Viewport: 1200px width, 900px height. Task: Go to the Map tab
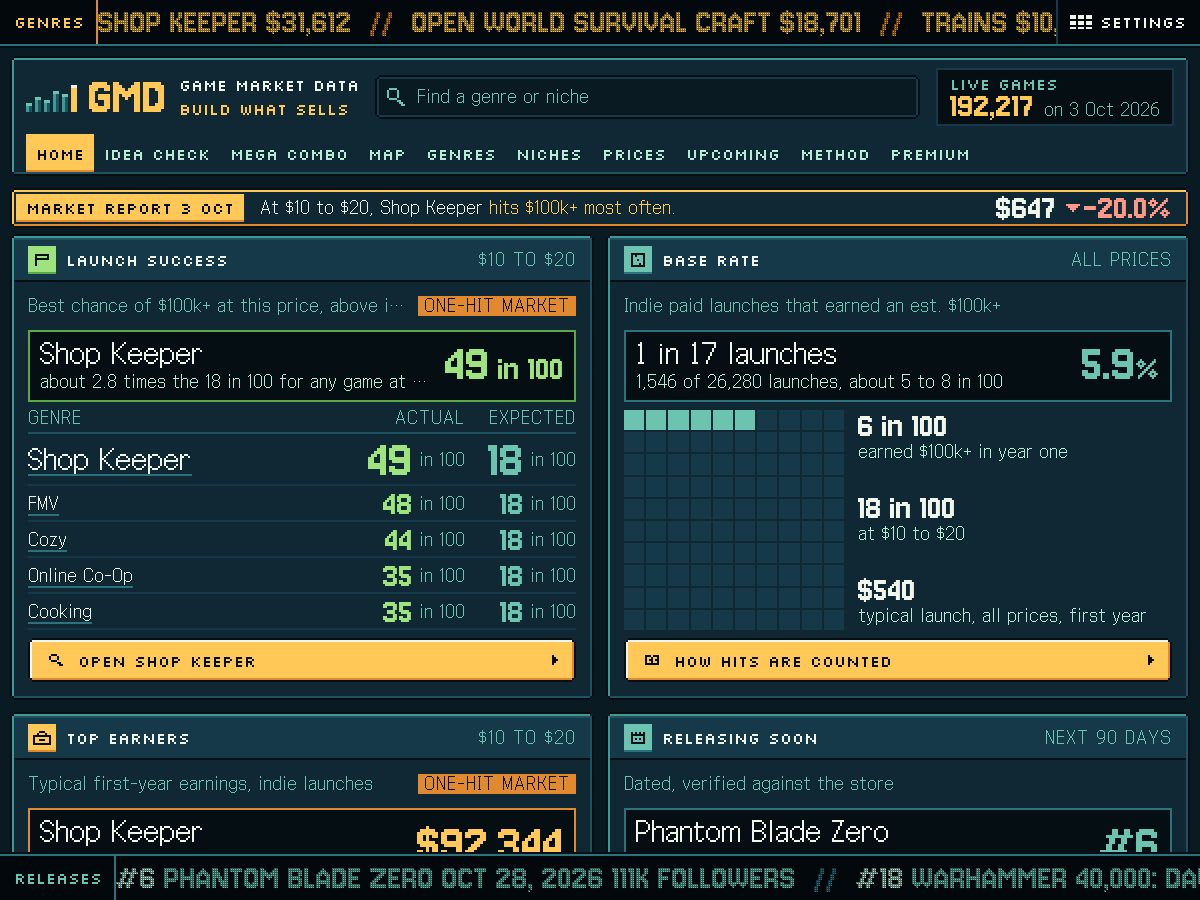click(387, 154)
